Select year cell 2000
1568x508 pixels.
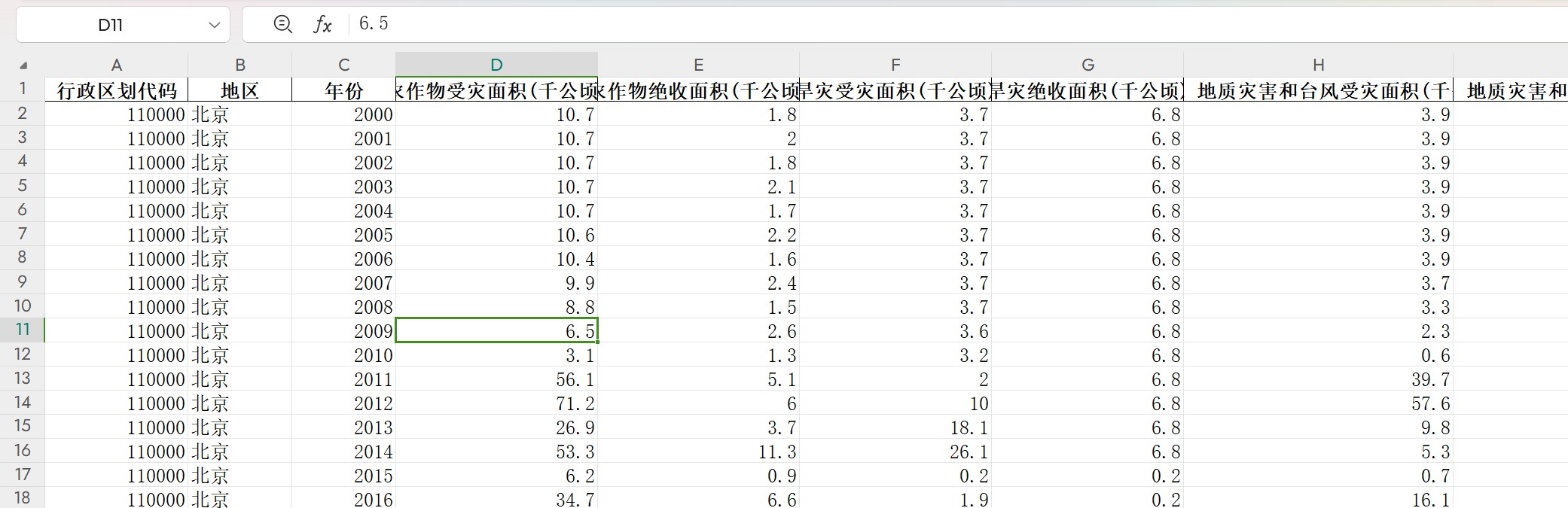pos(344,114)
